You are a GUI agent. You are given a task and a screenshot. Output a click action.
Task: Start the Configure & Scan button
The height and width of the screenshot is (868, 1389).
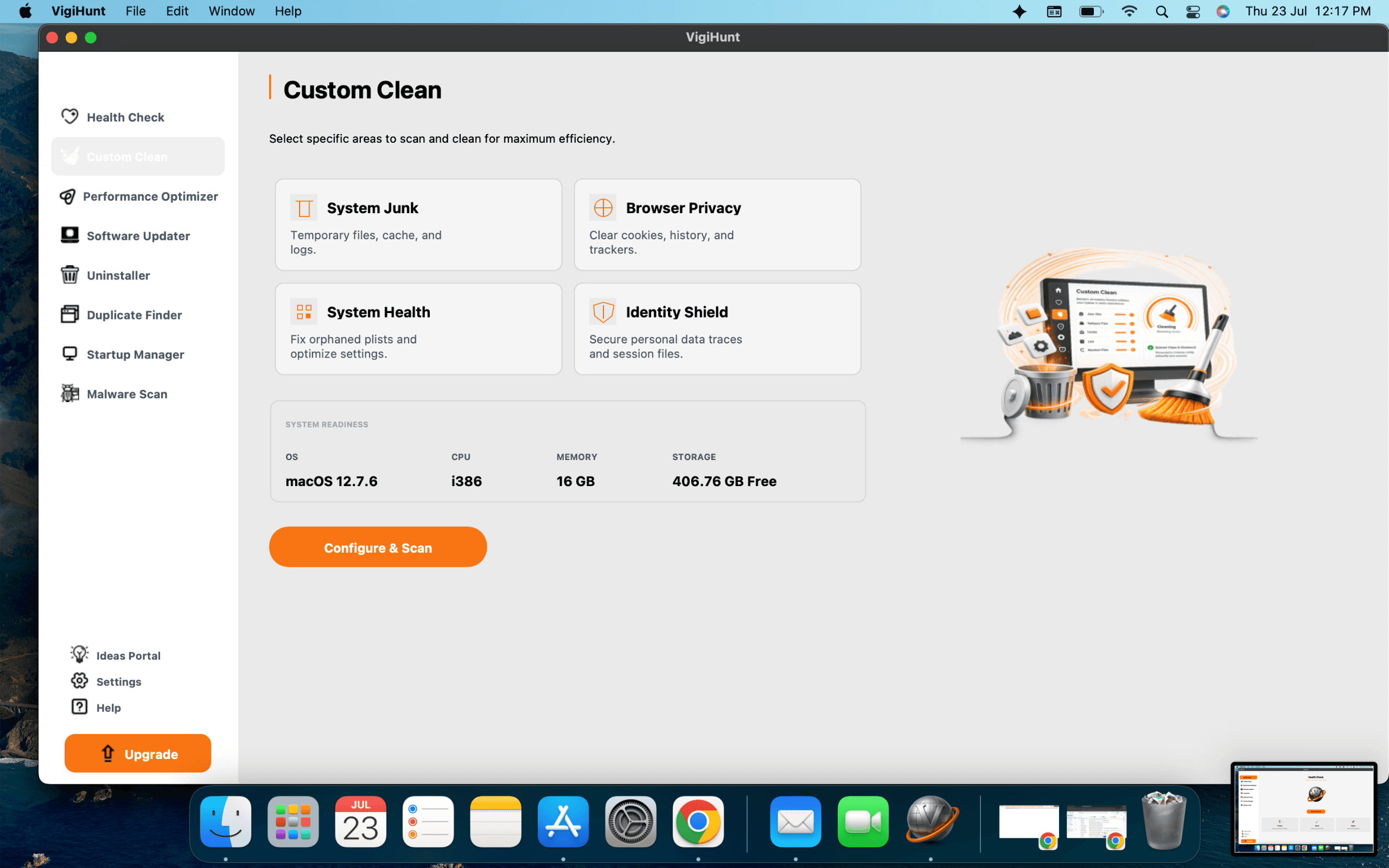pyautogui.click(x=378, y=547)
